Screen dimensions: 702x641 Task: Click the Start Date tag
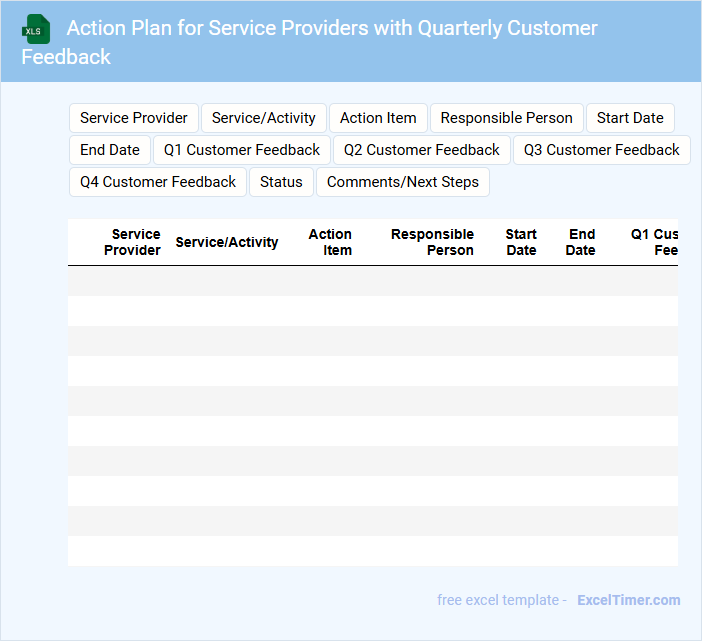coord(630,118)
